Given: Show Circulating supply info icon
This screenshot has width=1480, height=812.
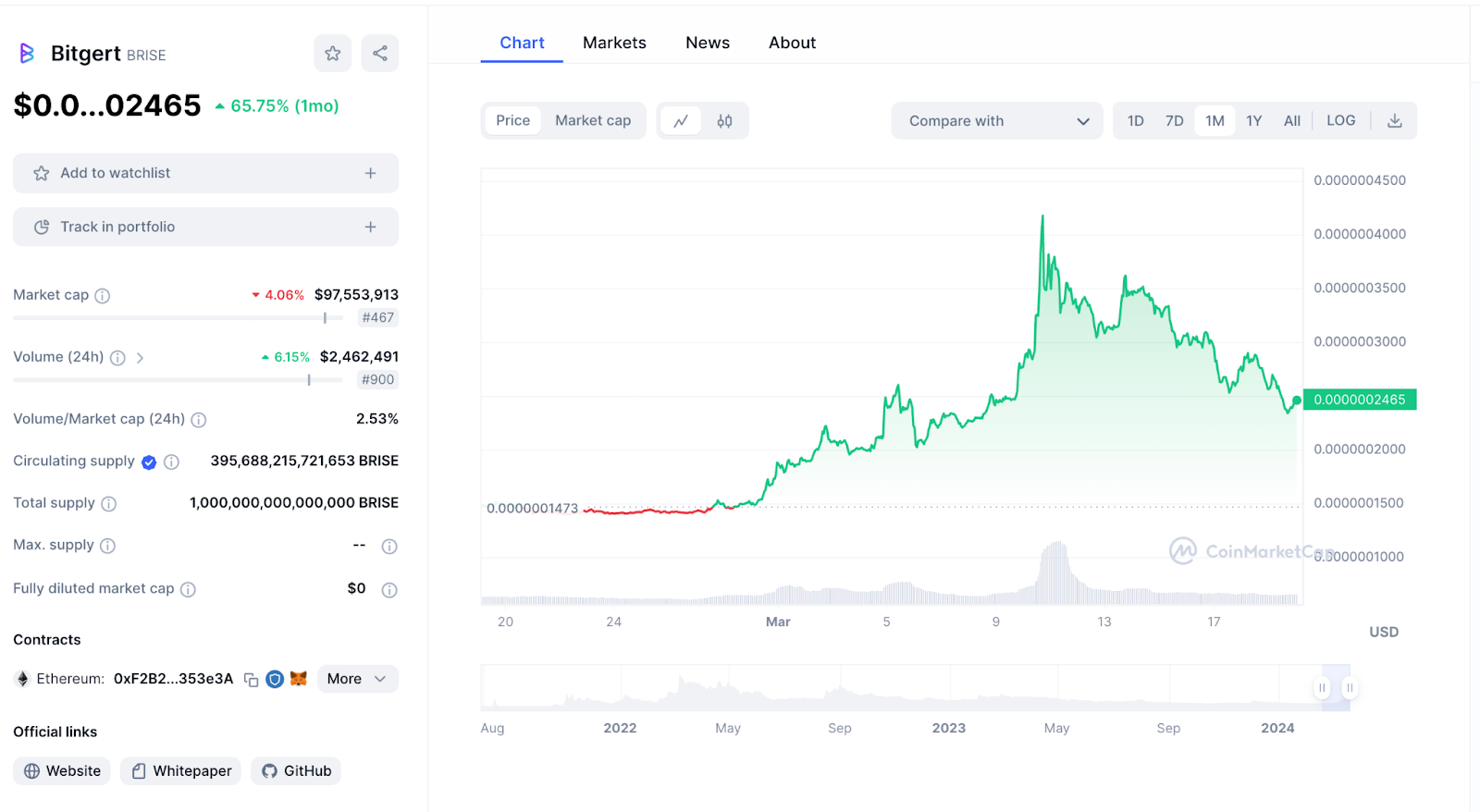Looking at the screenshot, I should (x=171, y=461).
